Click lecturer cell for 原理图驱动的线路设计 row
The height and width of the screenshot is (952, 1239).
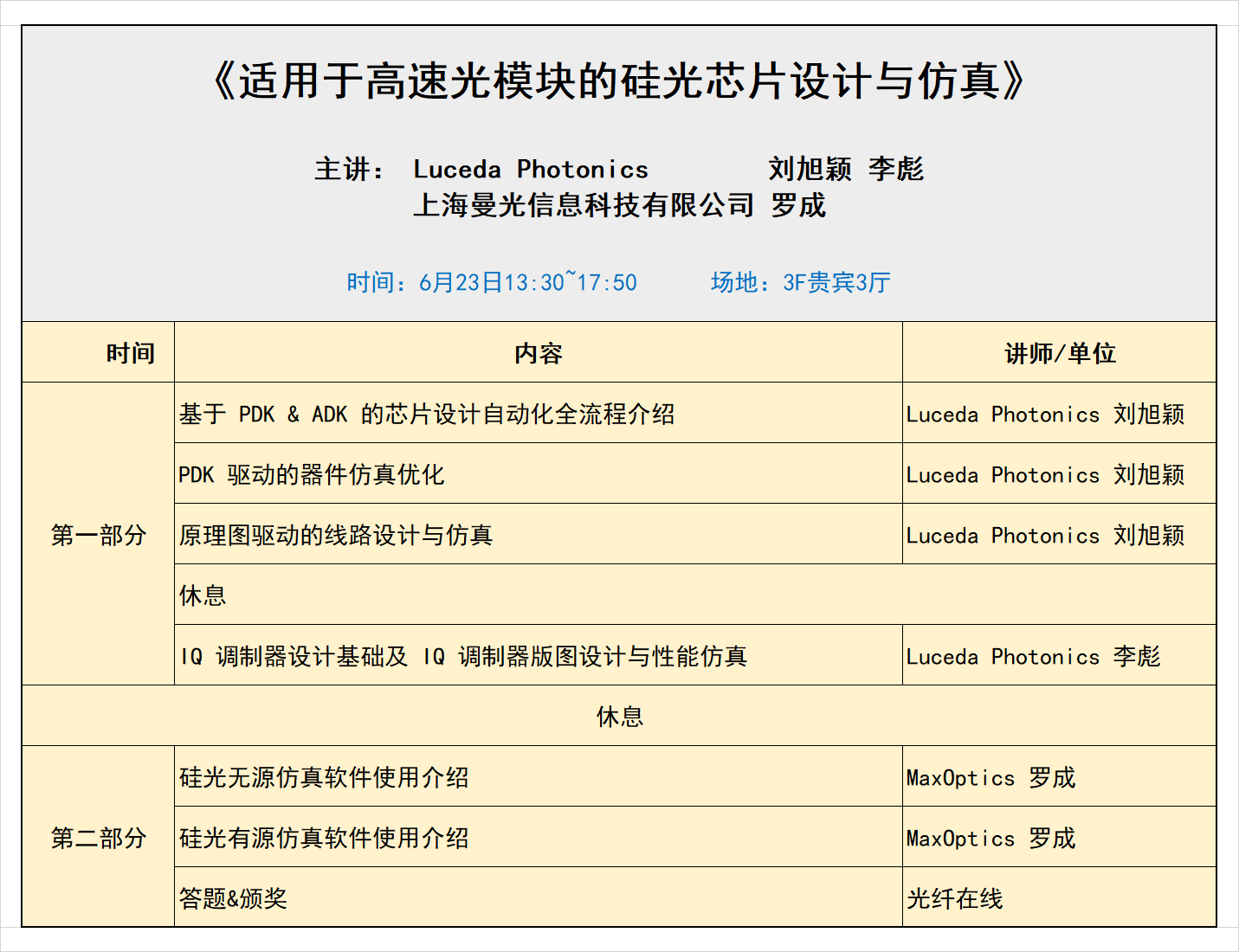pos(1060,534)
